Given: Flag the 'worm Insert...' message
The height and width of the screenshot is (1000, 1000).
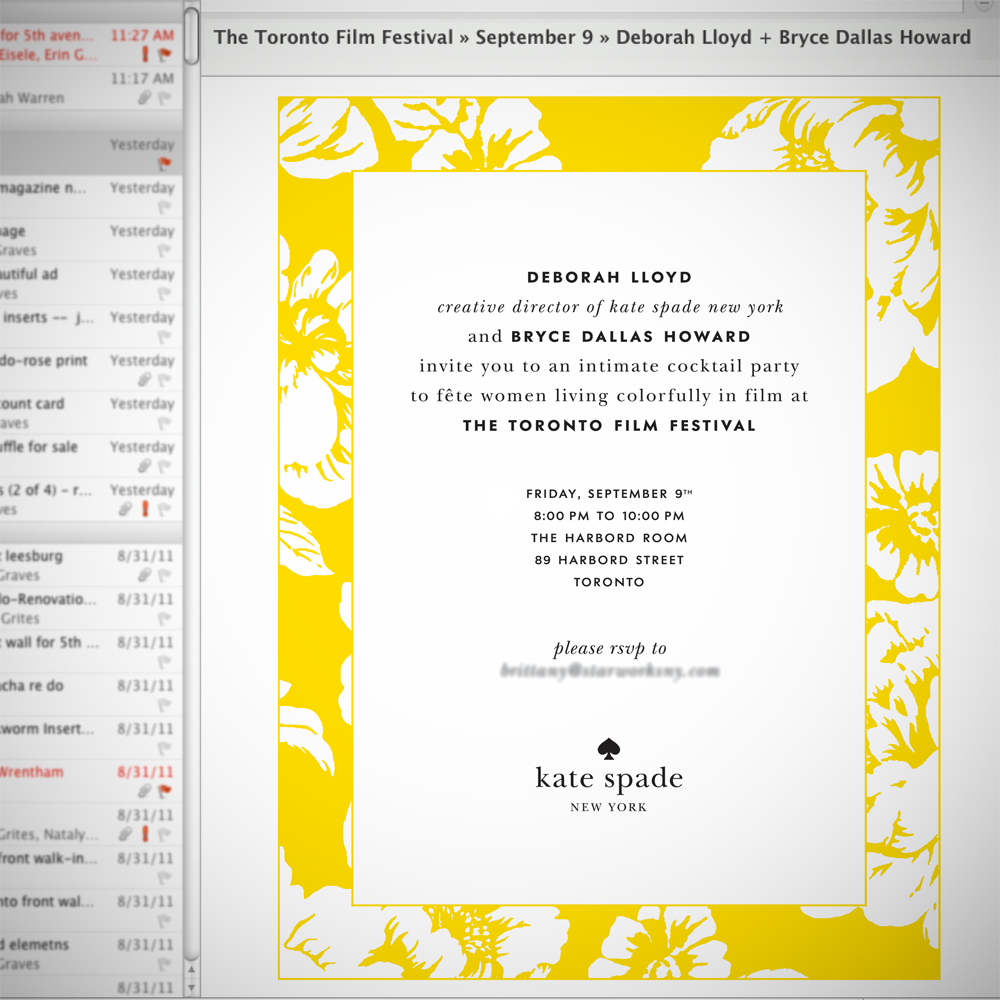Looking at the screenshot, I should (x=165, y=748).
